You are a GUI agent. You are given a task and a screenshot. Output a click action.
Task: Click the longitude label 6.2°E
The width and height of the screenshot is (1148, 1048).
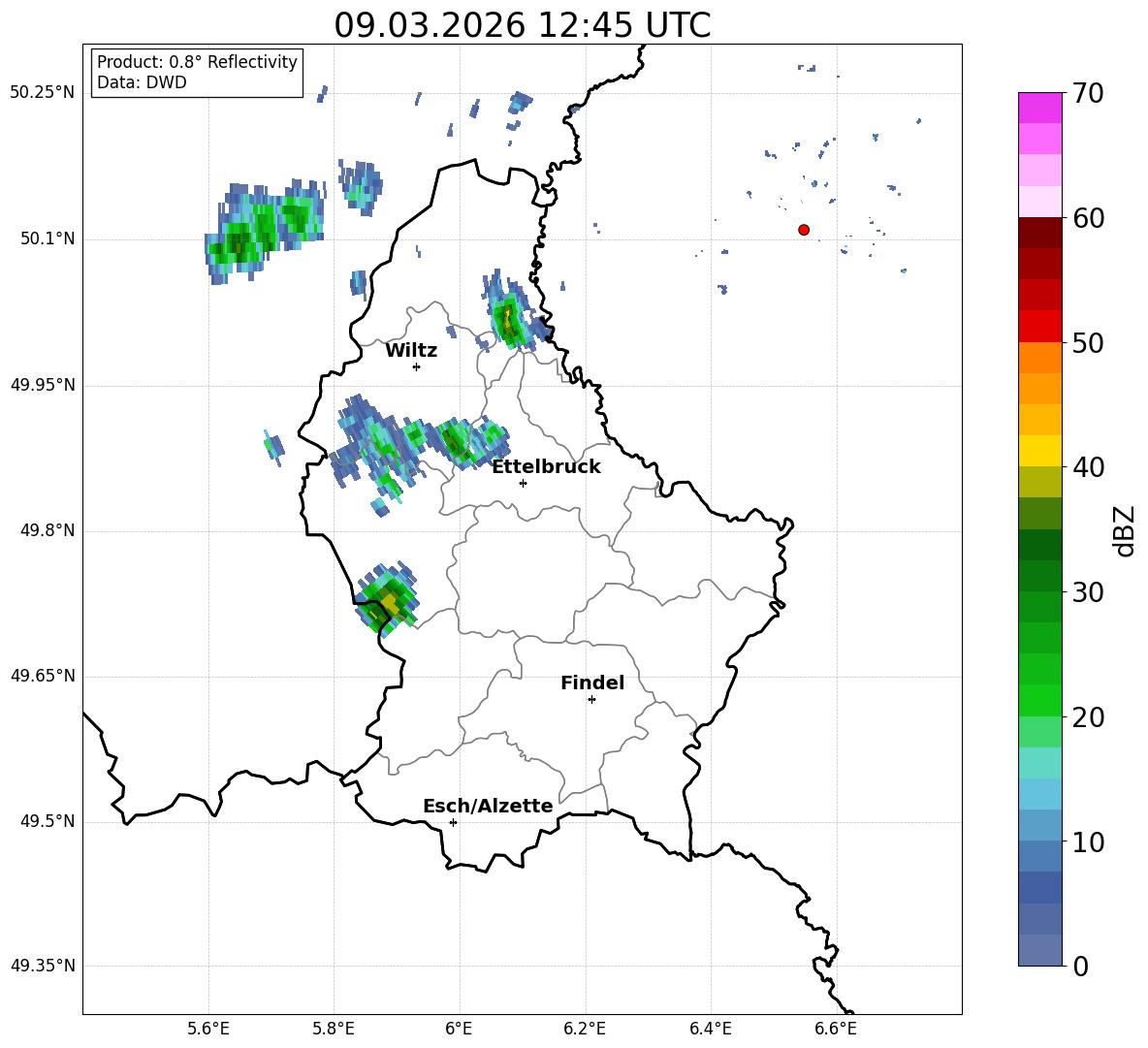tap(585, 1029)
